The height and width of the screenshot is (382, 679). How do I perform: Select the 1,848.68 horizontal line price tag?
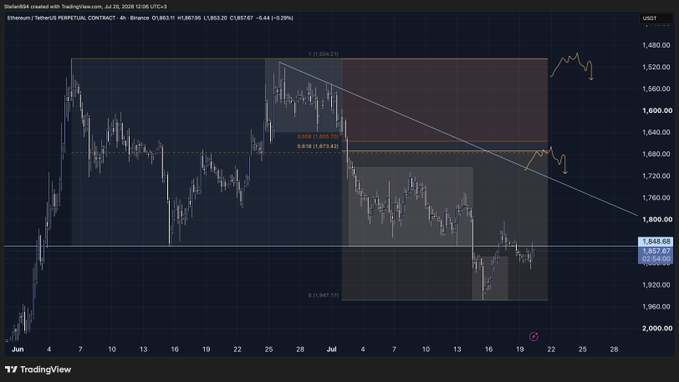[656, 241]
